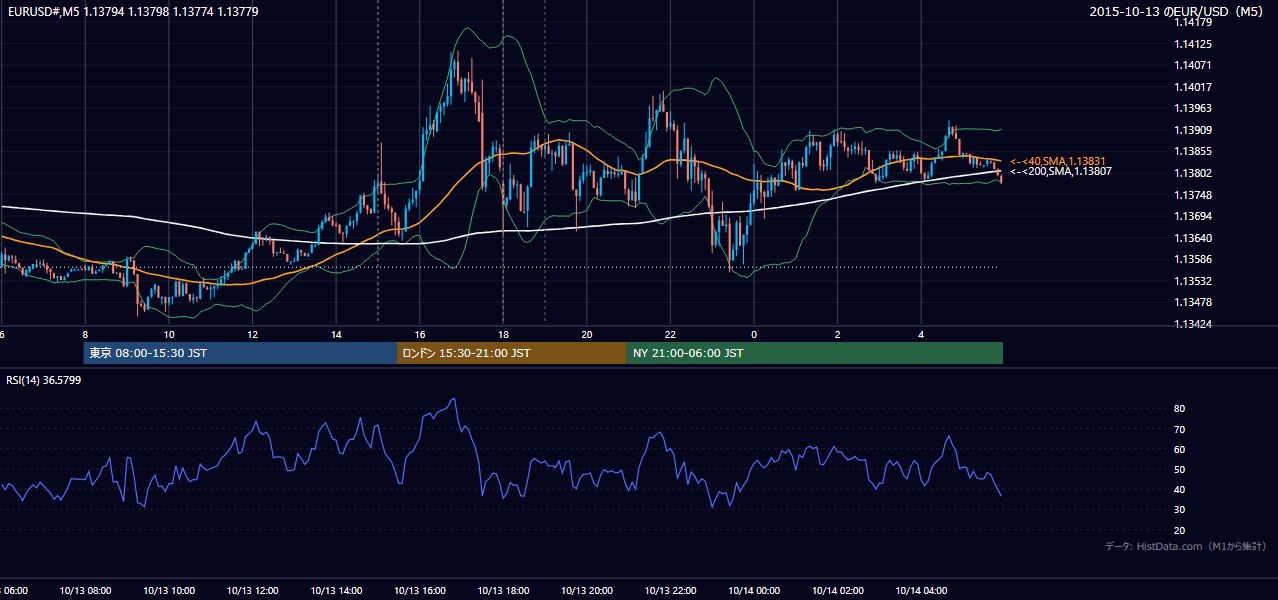1278x600 pixels.
Task: Click hour tick 14 under price chart
Action: click(x=336, y=334)
